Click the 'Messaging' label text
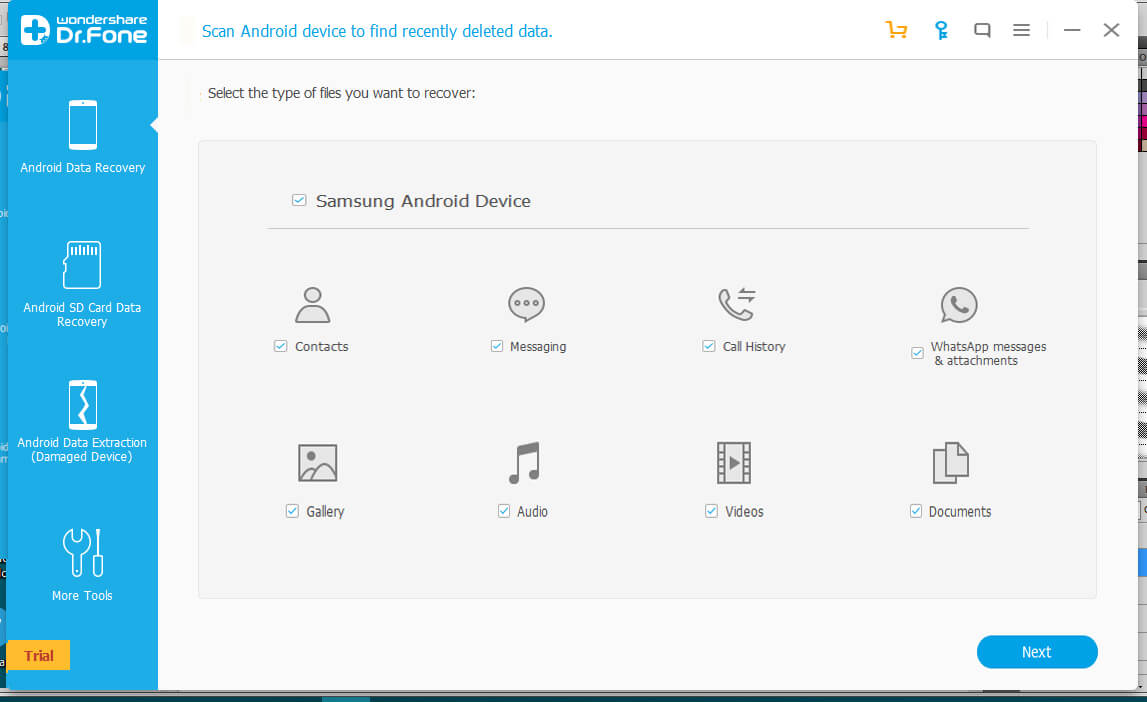Image resolution: width=1147 pixels, height=702 pixels. [538, 347]
